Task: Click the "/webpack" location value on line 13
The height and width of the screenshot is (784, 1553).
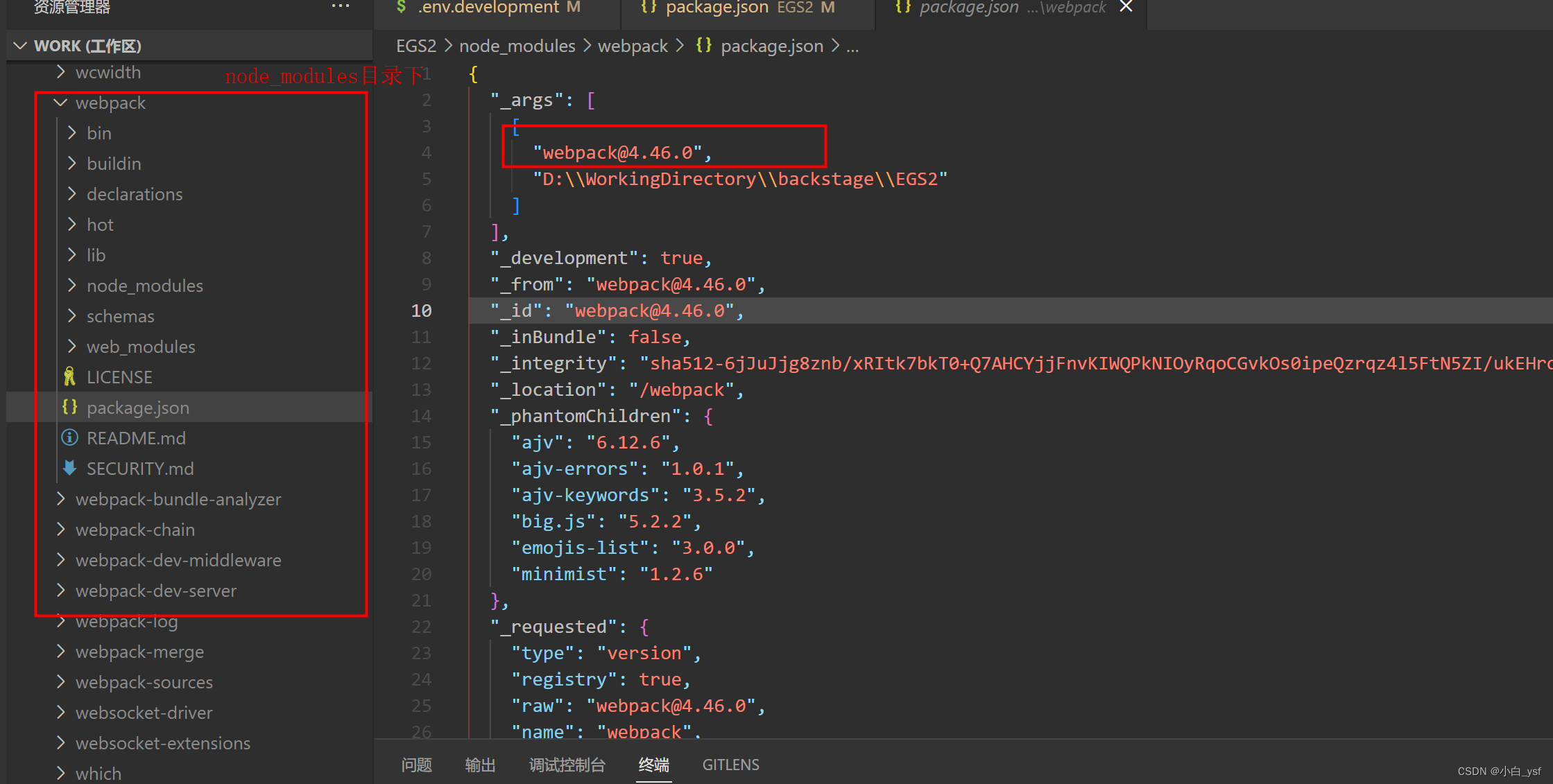Action: 682,390
